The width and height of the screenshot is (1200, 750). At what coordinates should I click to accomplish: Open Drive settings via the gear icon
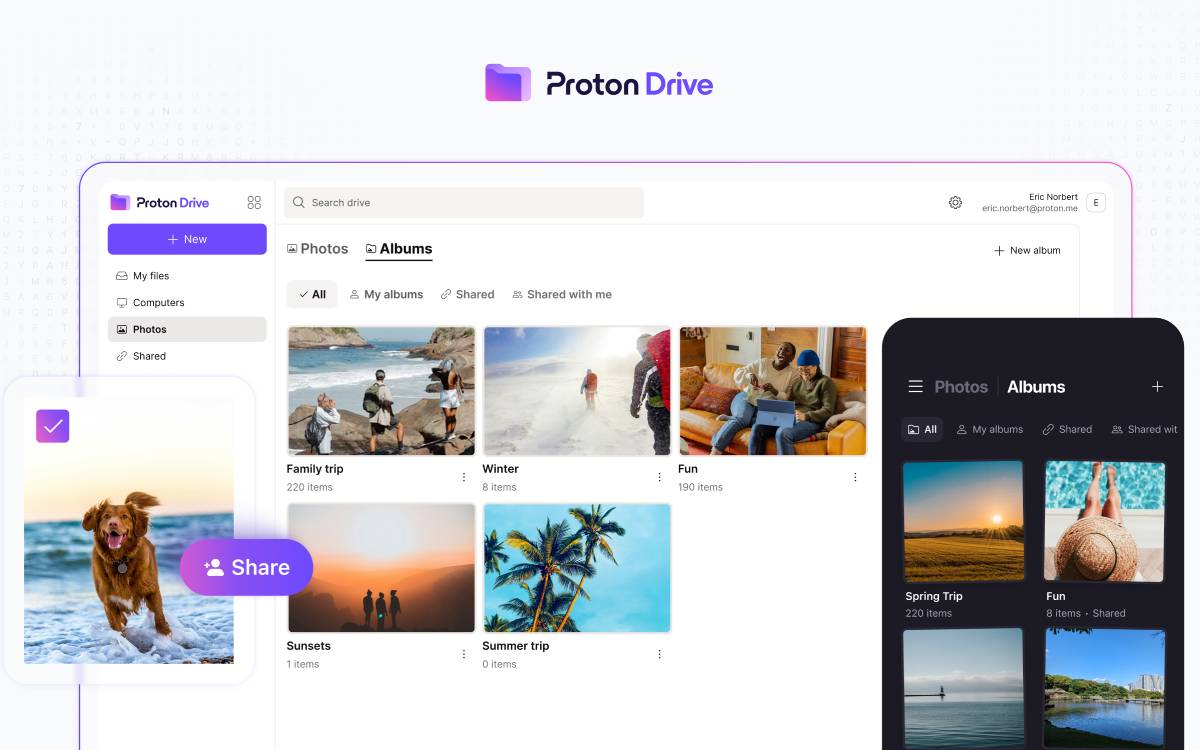(x=955, y=202)
